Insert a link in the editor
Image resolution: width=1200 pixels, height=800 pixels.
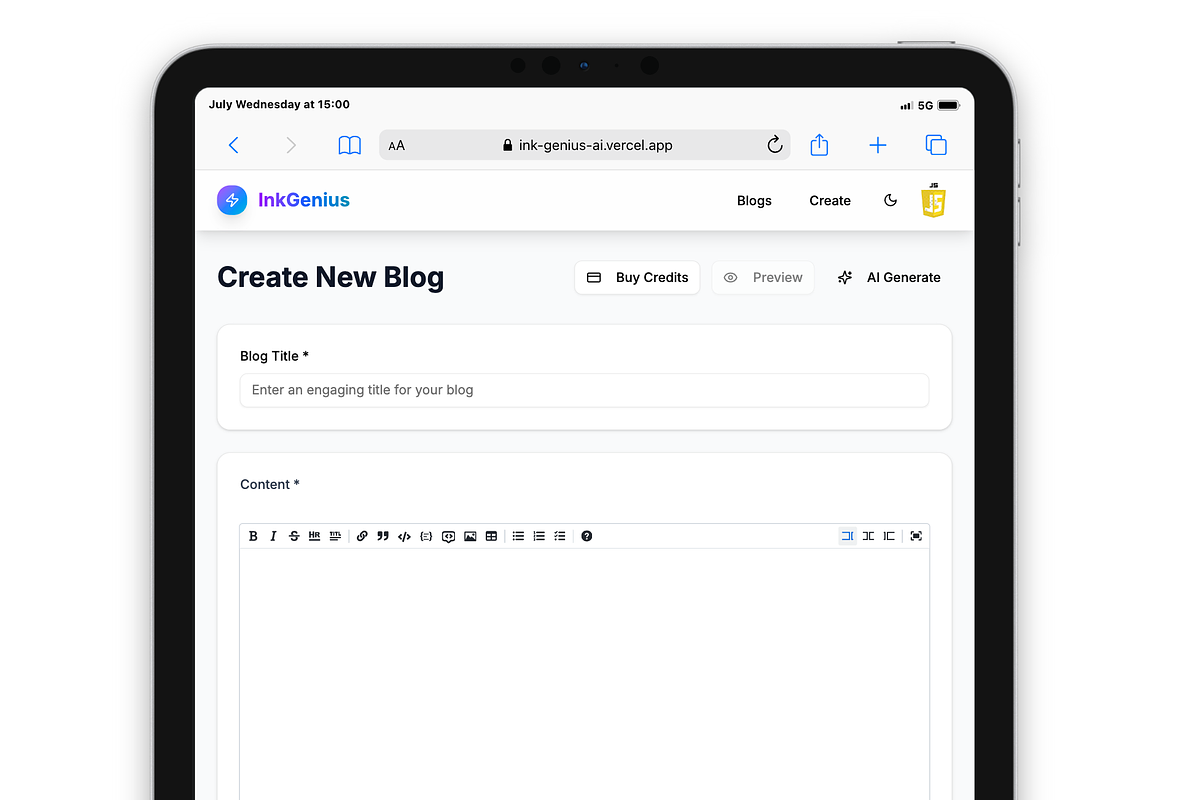click(362, 536)
